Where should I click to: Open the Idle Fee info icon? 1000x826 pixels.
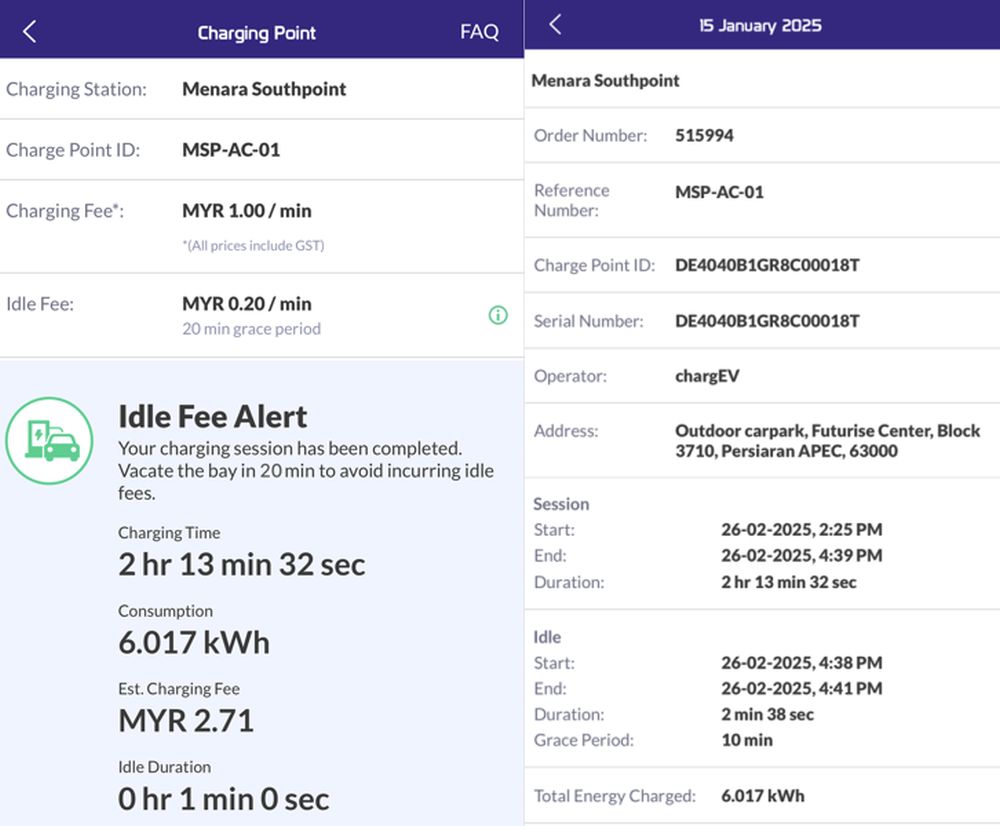pyautogui.click(x=497, y=315)
